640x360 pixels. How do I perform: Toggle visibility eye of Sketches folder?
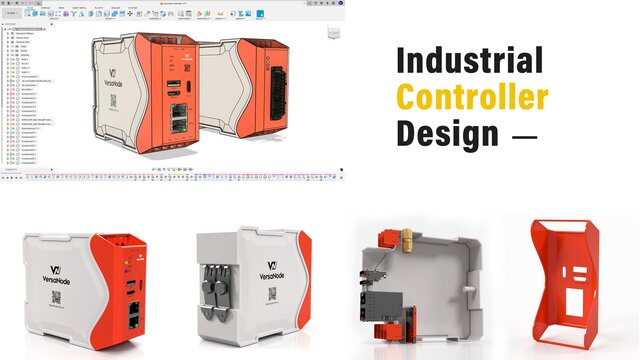pyautogui.click(x=12, y=55)
